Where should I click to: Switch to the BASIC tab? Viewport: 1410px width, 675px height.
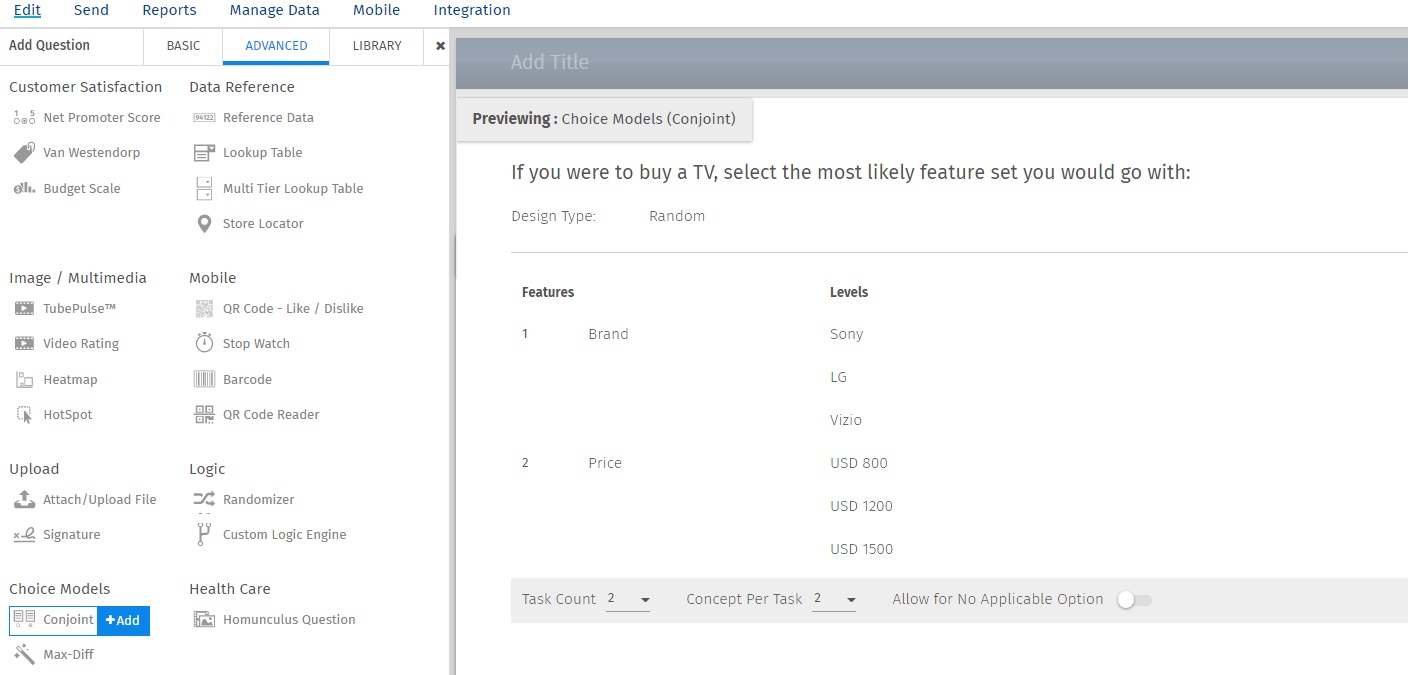pos(182,45)
